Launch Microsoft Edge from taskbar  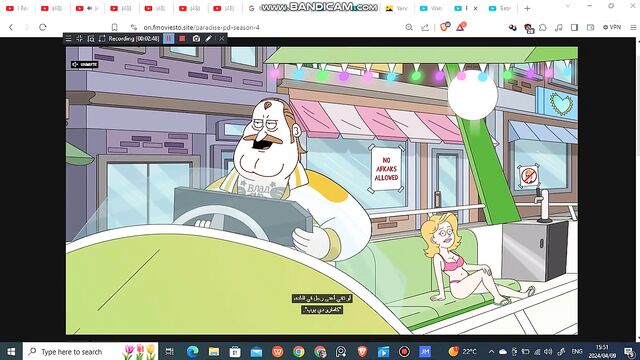193,351
